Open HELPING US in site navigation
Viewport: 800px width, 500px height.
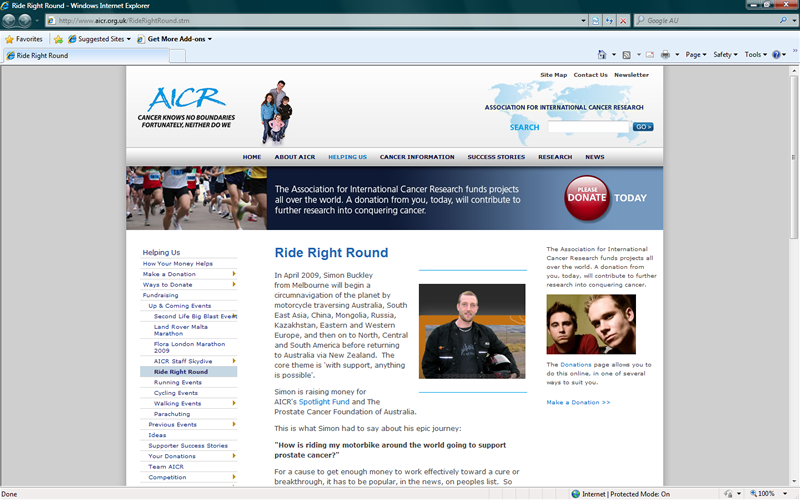(347, 157)
